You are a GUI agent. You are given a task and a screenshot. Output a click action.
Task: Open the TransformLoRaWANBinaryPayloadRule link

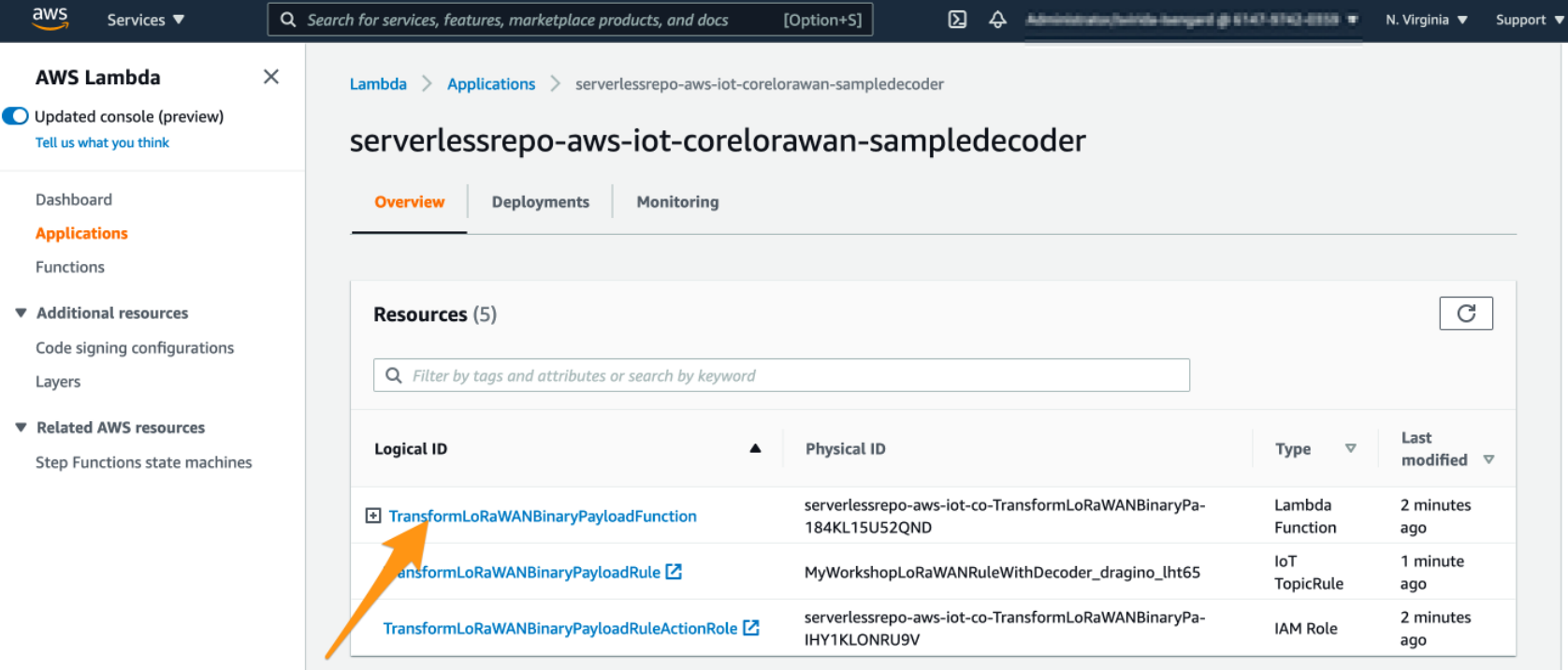[x=529, y=573]
